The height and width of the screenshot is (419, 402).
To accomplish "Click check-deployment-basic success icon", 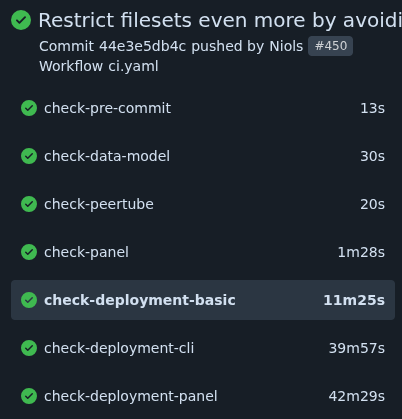I will coord(29,300).
